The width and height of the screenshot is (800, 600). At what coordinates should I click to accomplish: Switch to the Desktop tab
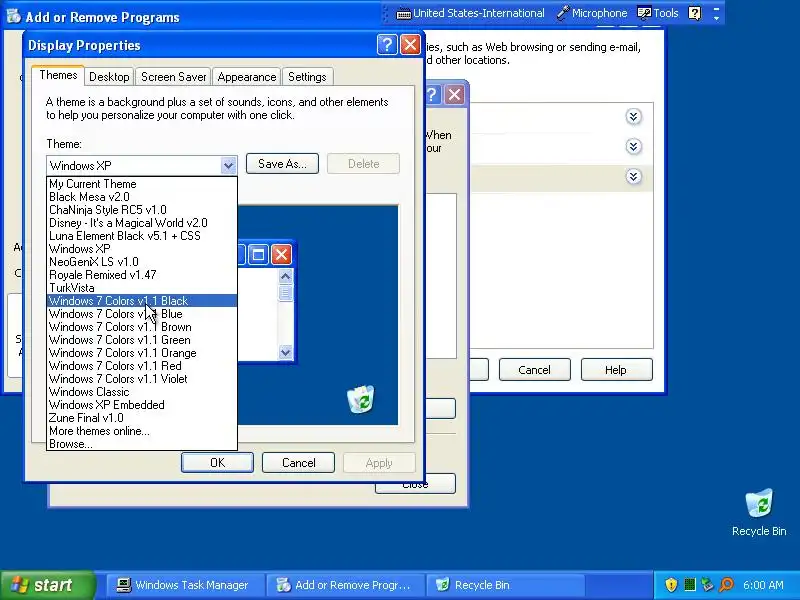point(109,77)
